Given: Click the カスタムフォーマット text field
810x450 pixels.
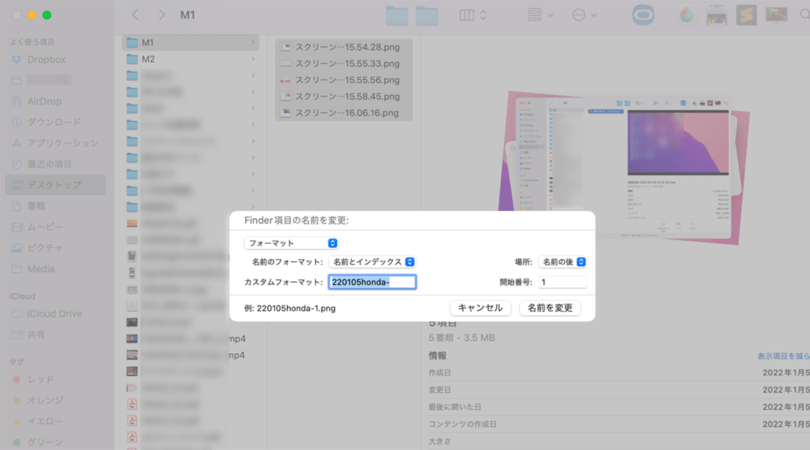Looking at the screenshot, I should pyautogui.click(x=371, y=283).
